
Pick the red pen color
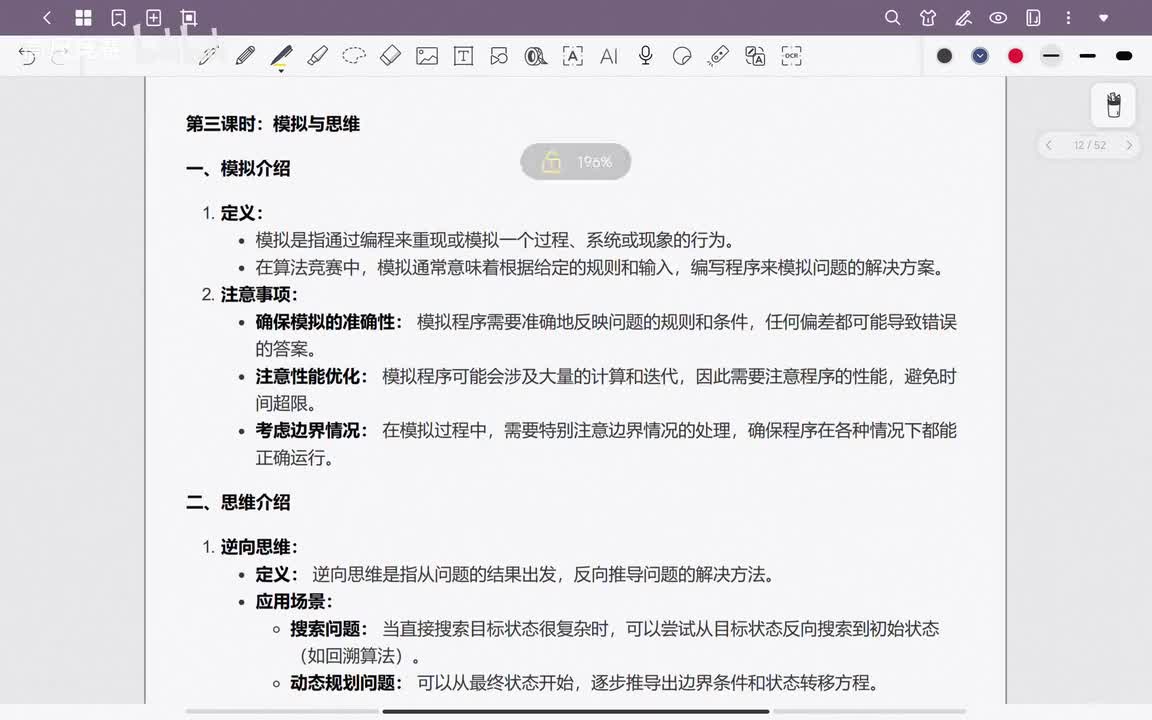click(x=1015, y=56)
